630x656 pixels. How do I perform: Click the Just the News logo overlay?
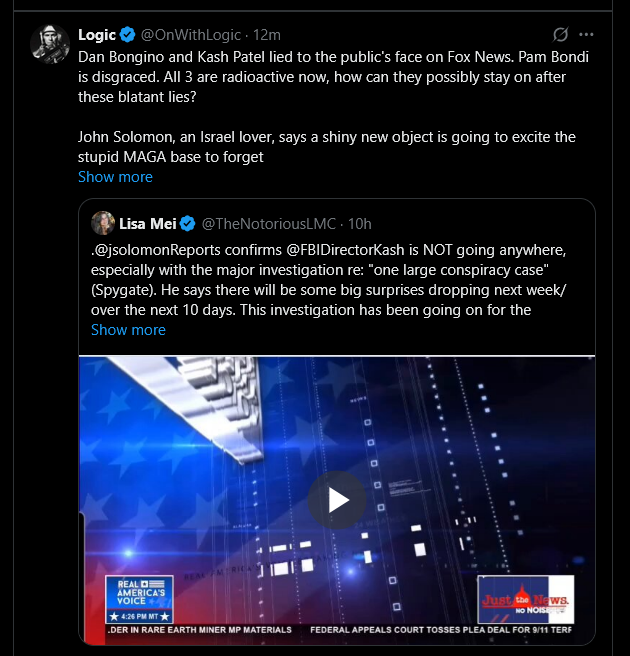coord(525,599)
